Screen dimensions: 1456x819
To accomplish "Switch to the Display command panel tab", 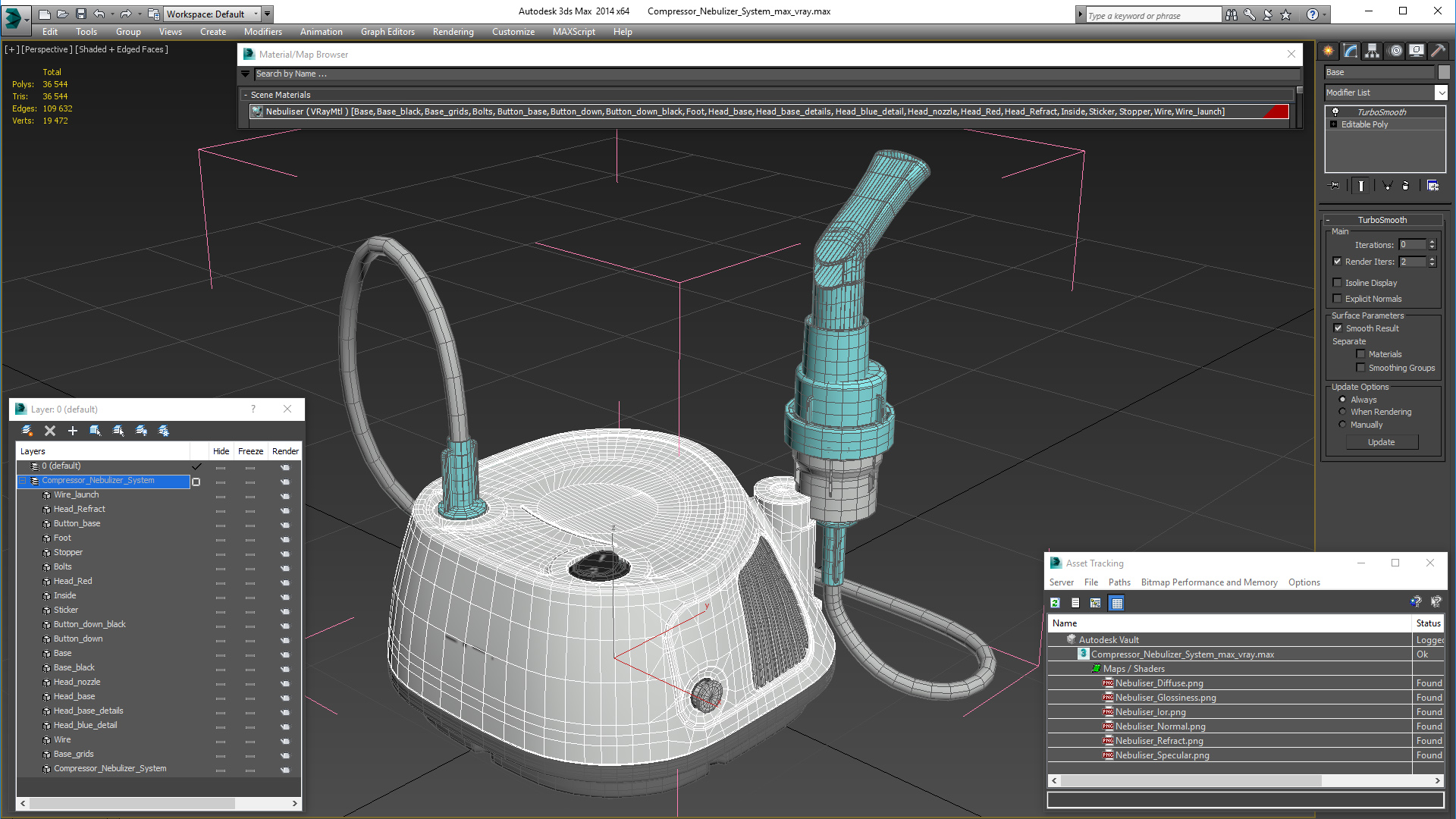I will pyautogui.click(x=1417, y=51).
